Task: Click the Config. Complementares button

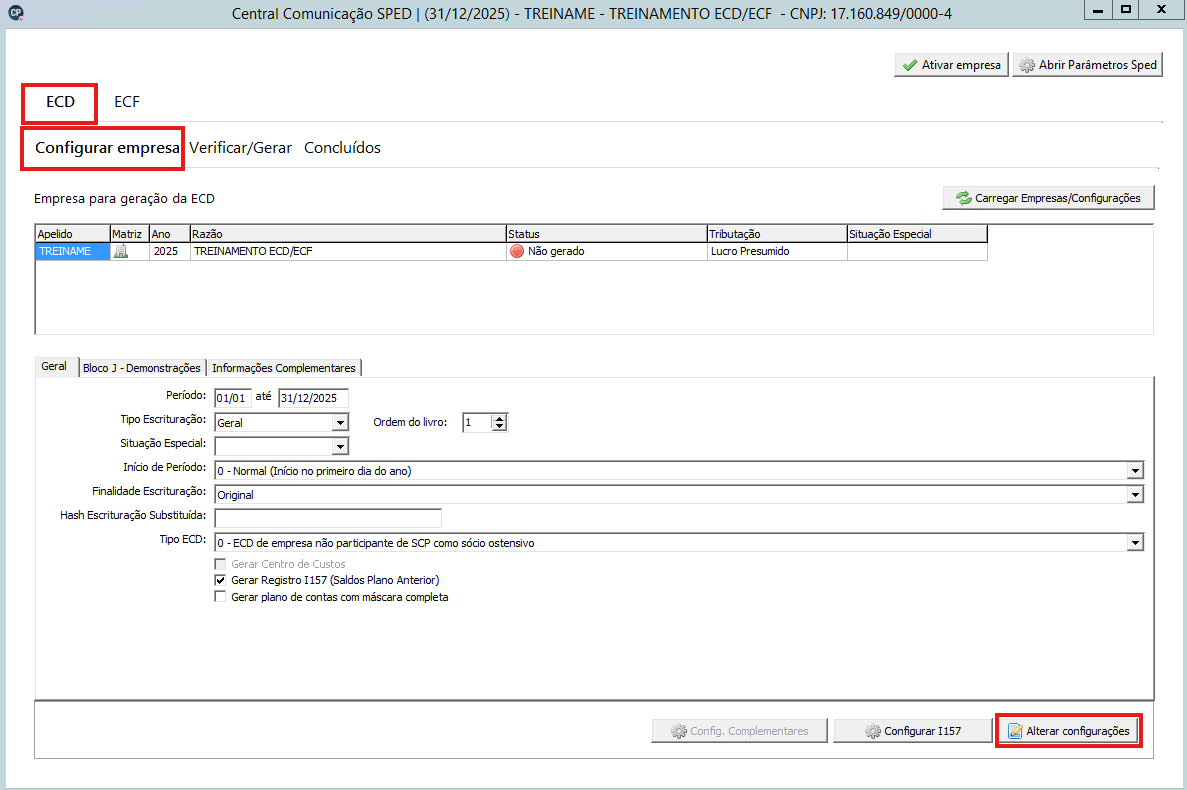Action: pyautogui.click(x=739, y=731)
